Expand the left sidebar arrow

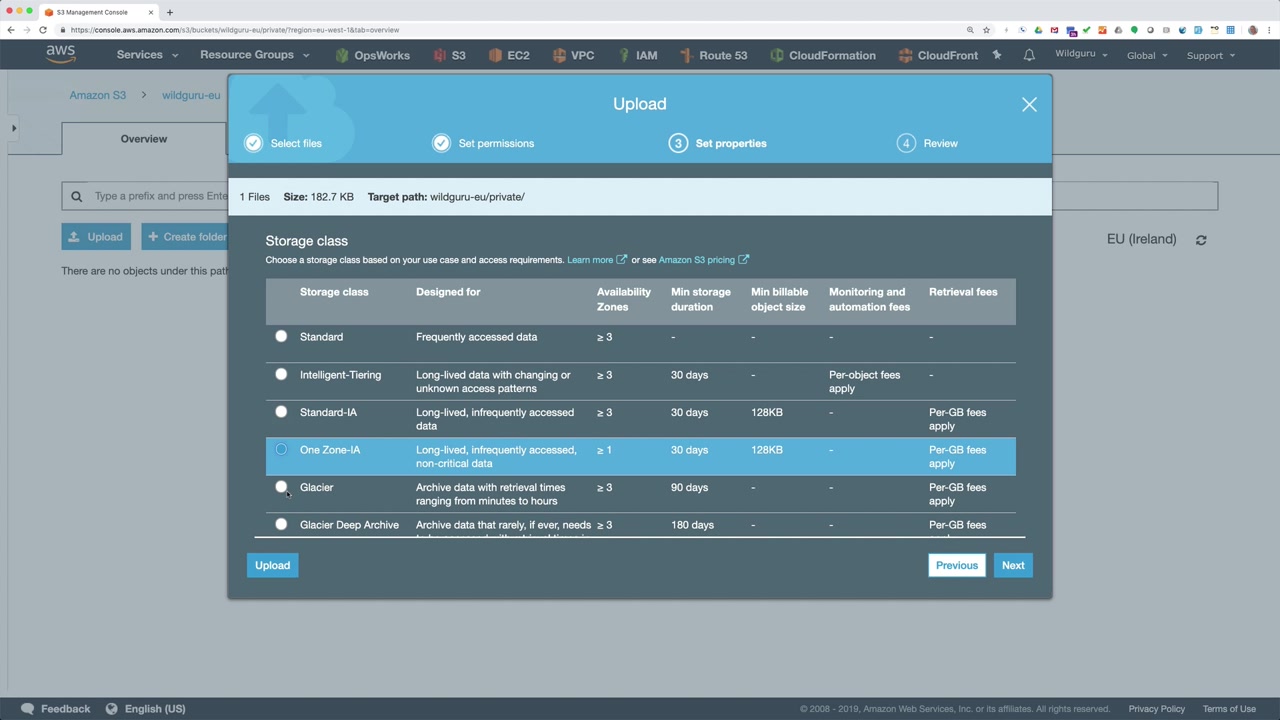click(x=14, y=128)
